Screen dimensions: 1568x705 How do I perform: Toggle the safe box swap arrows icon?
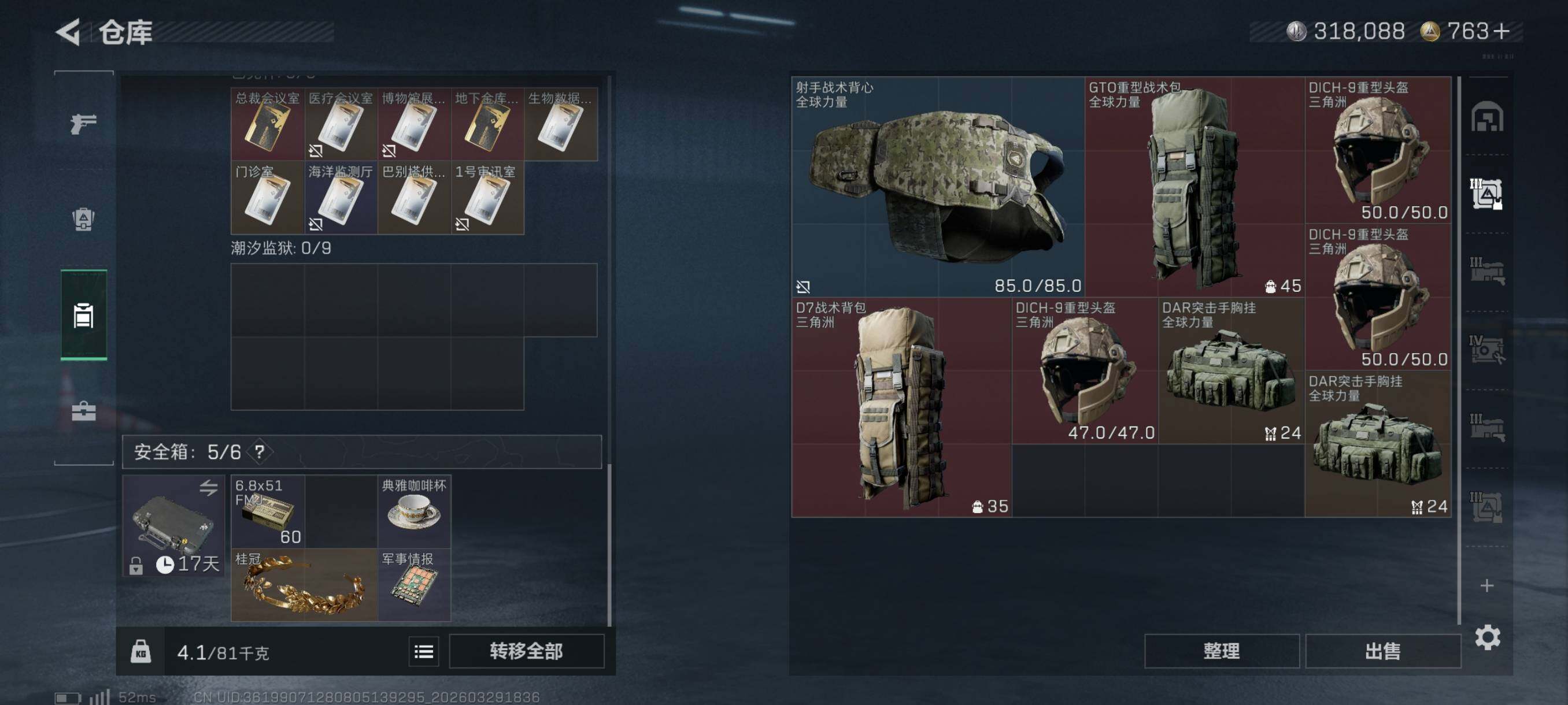(208, 487)
